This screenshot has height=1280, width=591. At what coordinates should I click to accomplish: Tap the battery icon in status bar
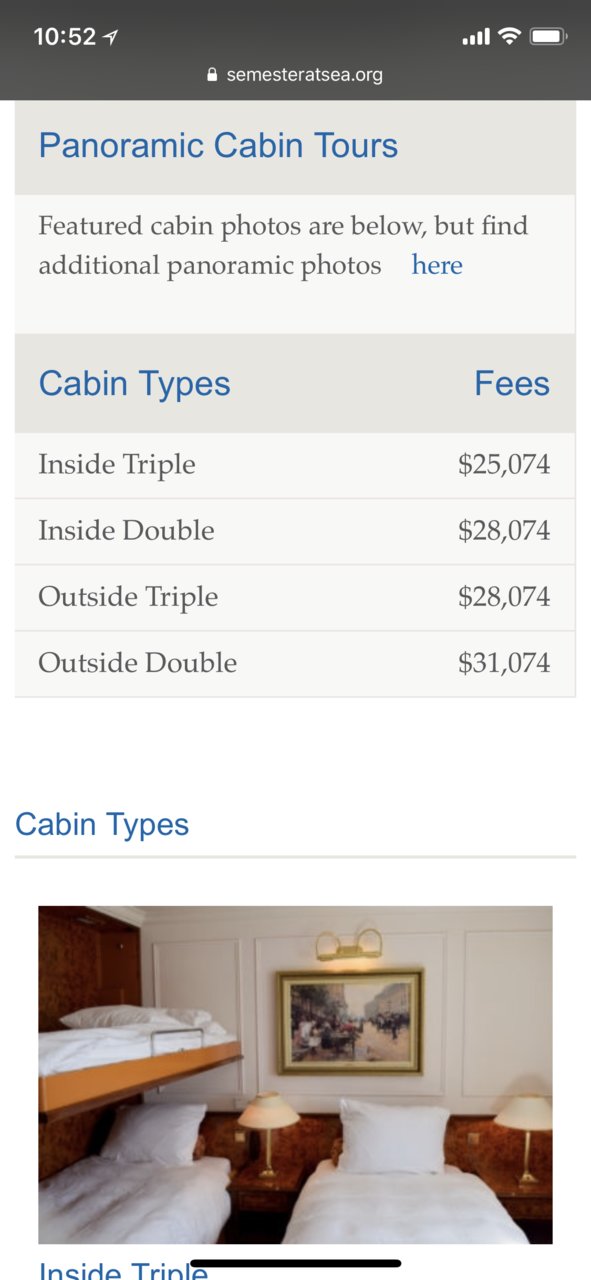click(549, 37)
